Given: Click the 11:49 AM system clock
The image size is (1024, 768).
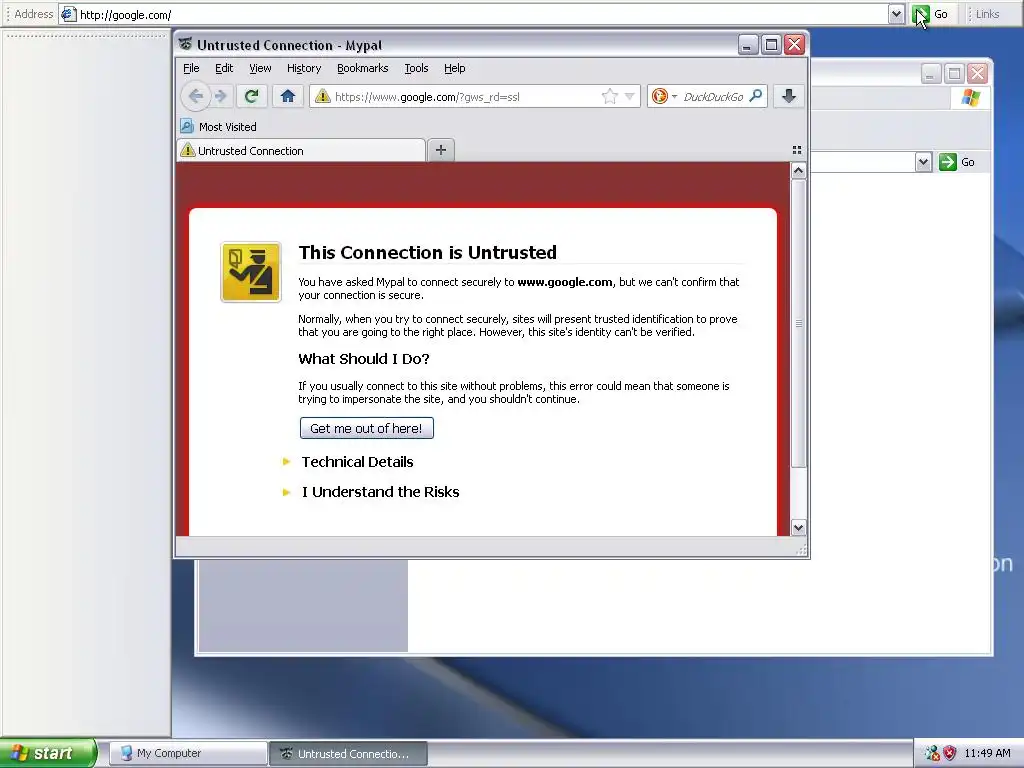Looking at the screenshot, I should 987,753.
